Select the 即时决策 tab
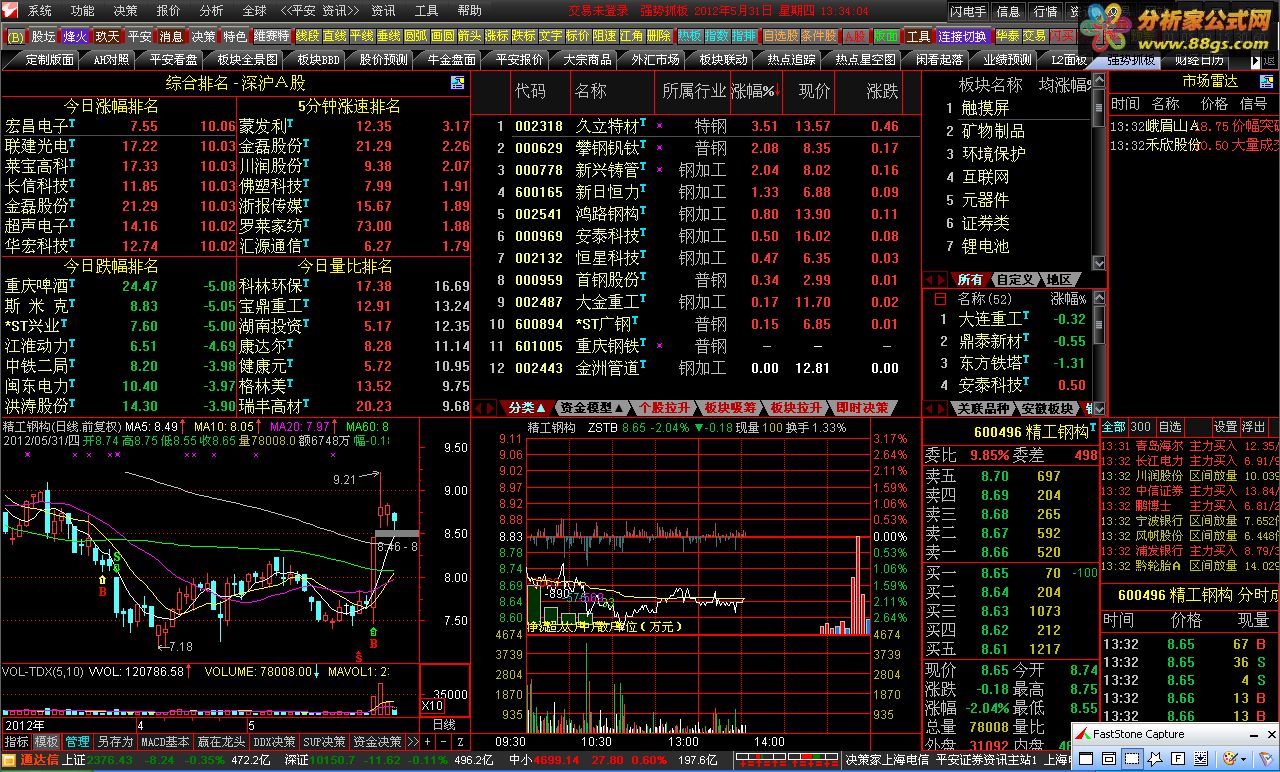The height and width of the screenshot is (772, 1280). pyautogui.click(x=862, y=408)
